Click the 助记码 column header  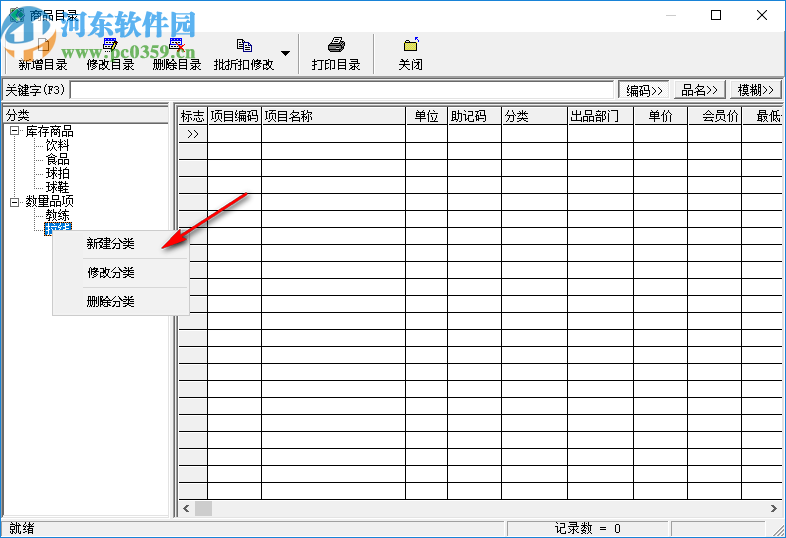(474, 116)
